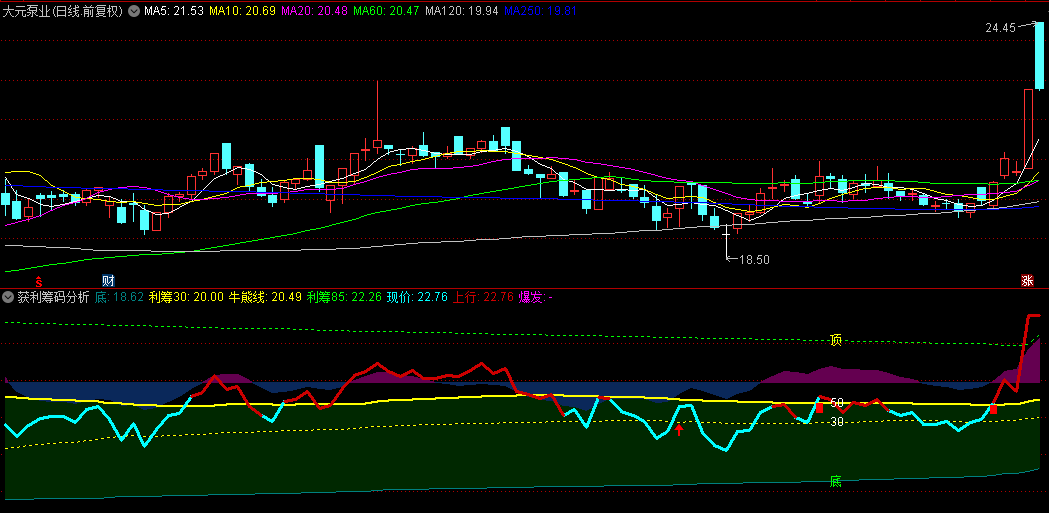
Task: Click the red 涨 marker icon
Action: [x=1027, y=280]
